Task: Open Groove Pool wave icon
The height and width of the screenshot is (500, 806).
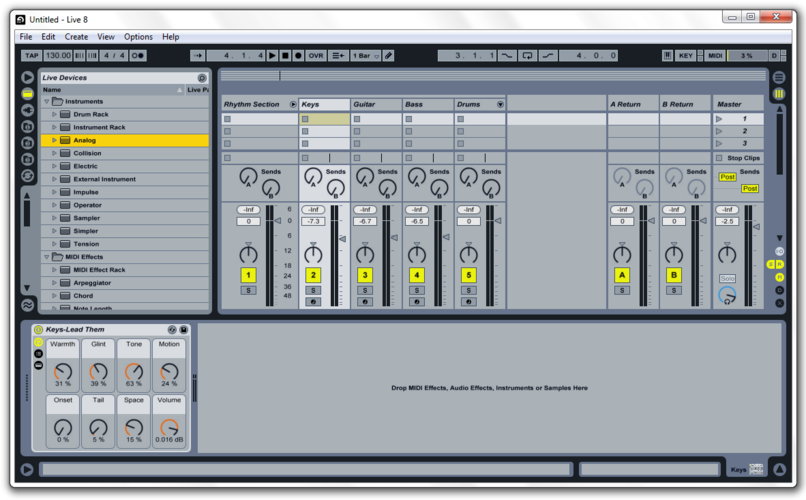Action: click(27, 305)
